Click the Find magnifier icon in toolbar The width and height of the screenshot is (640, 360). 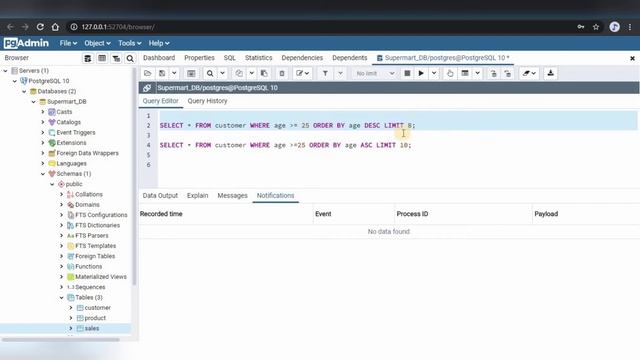pyautogui.click(x=210, y=73)
